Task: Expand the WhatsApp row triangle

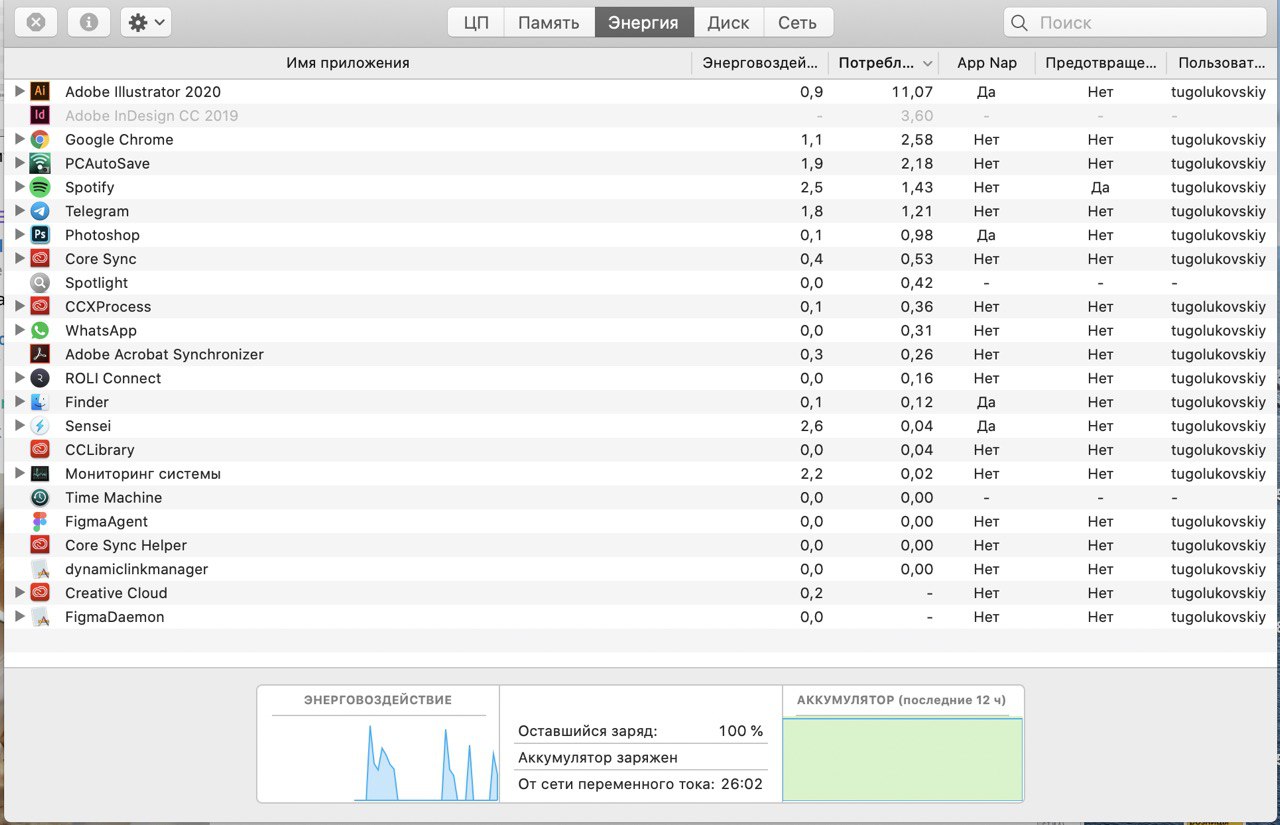Action: pyautogui.click(x=19, y=330)
